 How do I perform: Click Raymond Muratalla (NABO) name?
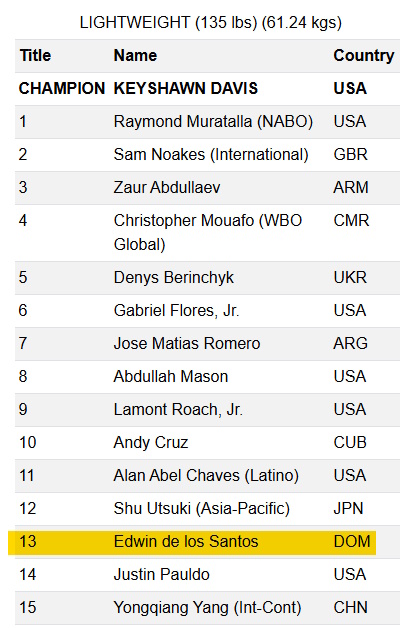click(213, 122)
